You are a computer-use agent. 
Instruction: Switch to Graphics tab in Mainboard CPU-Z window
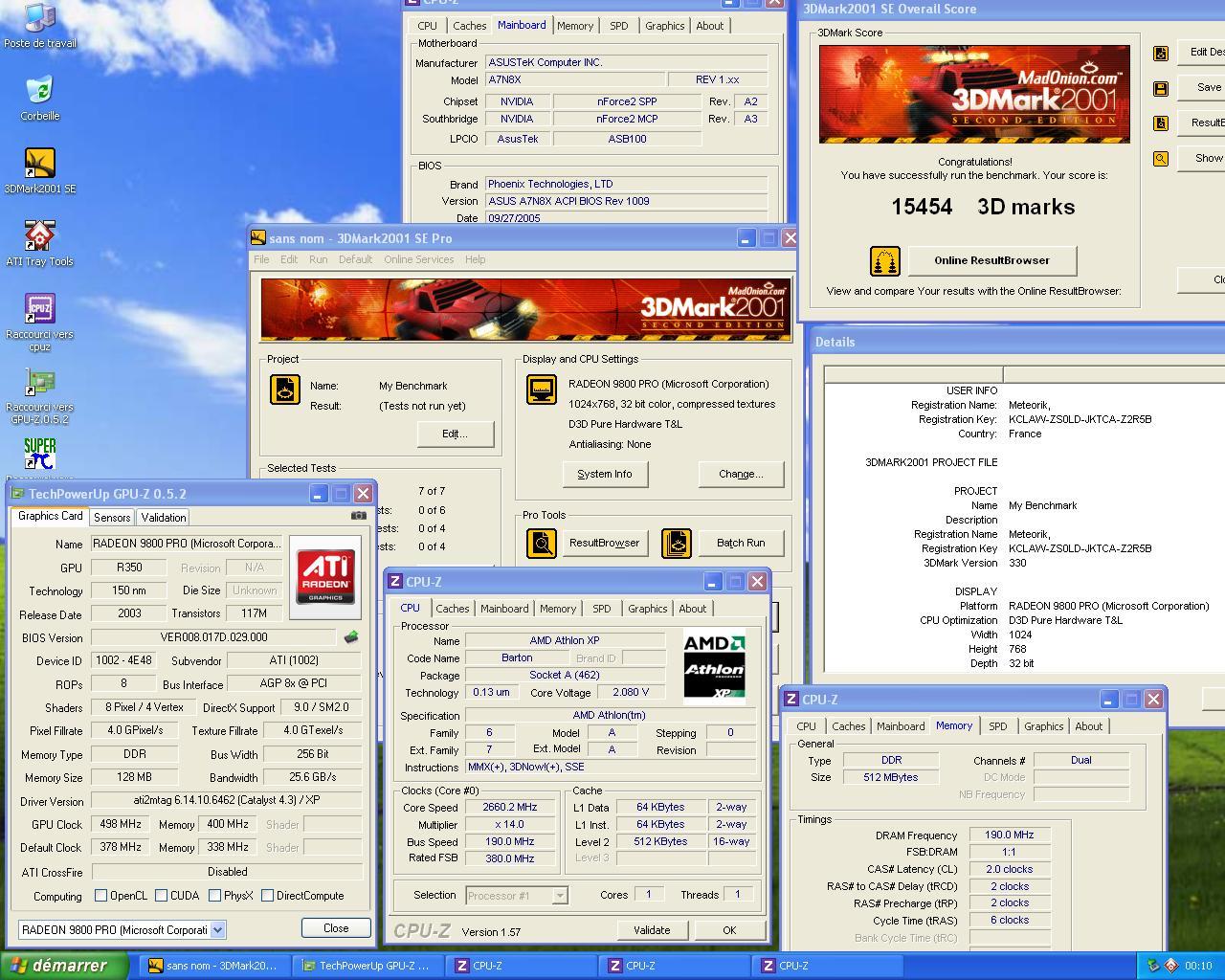(x=664, y=26)
